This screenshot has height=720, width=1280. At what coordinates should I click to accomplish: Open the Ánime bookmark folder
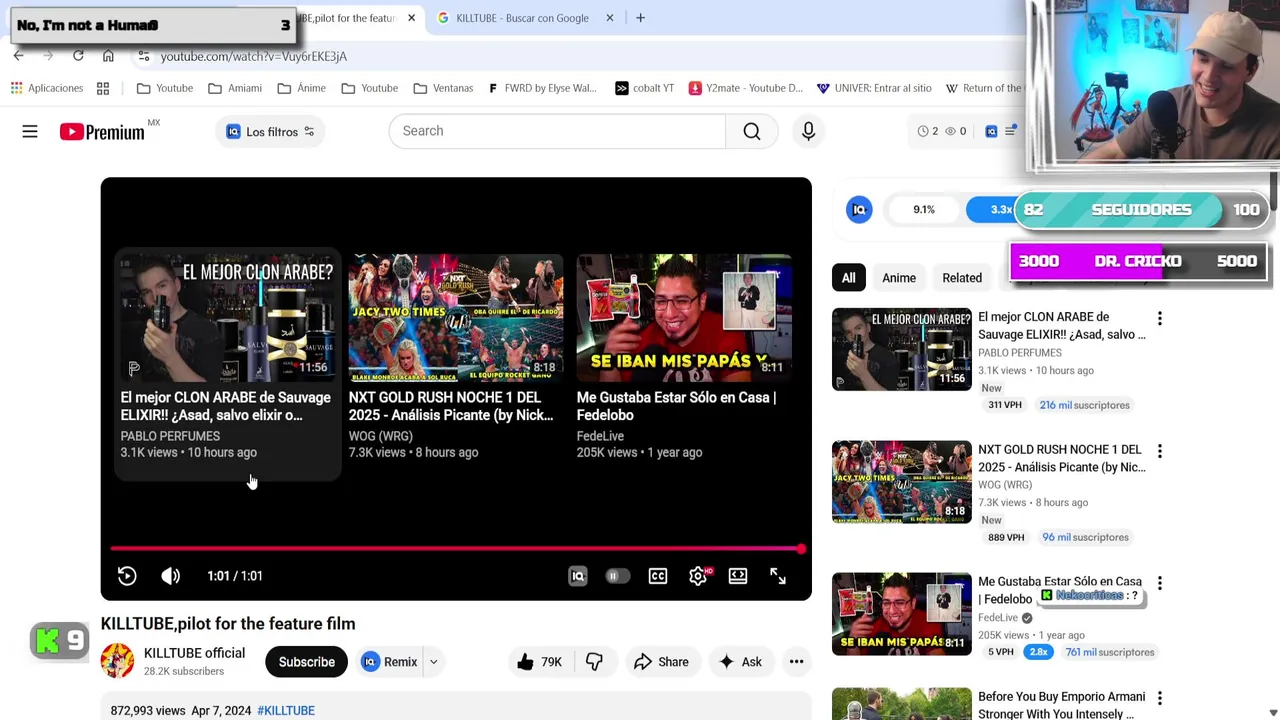click(301, 88)
